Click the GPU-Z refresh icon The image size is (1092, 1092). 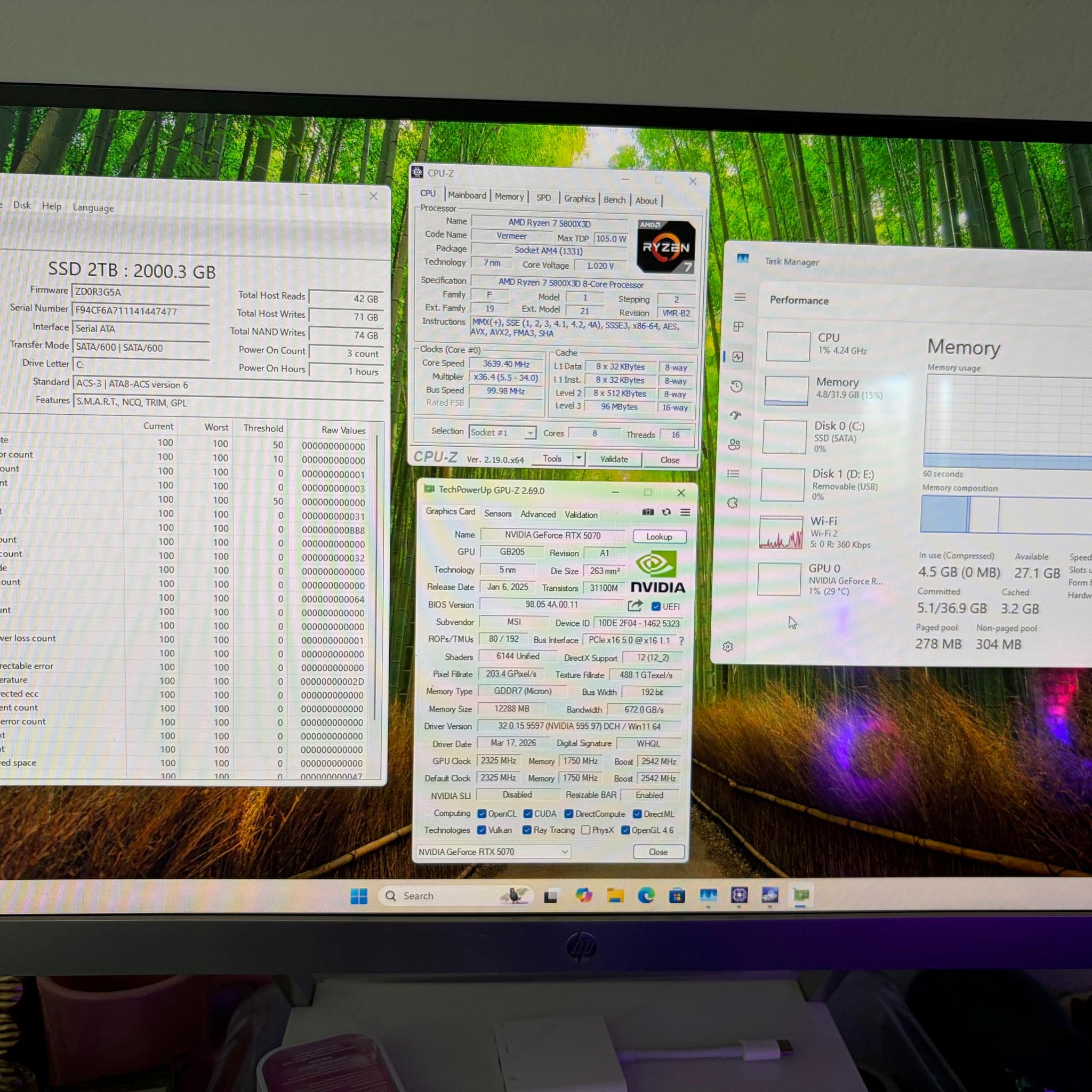click(x=667, y=511)
